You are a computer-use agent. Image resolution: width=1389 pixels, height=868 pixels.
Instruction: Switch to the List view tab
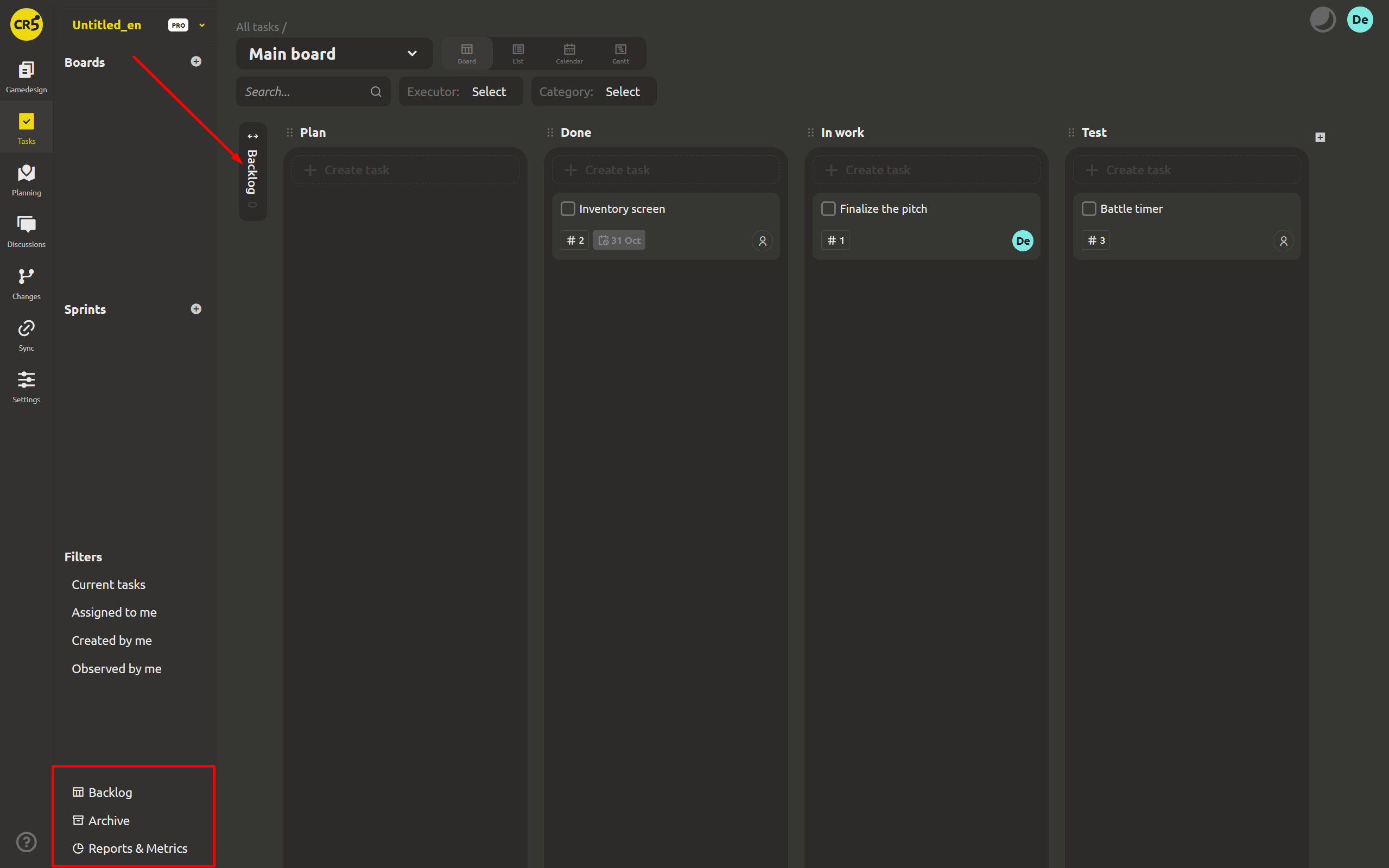coord(518,54)
